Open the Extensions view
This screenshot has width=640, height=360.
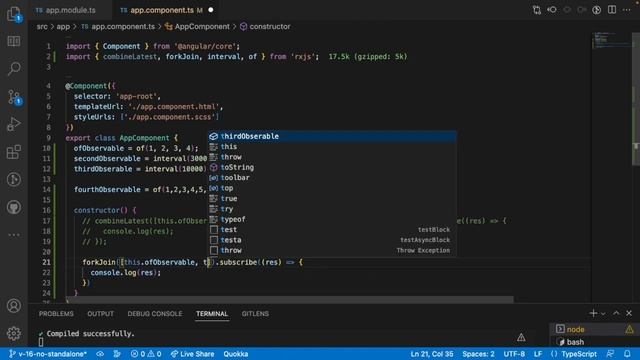pyautogui.click(x=14, y=152)
